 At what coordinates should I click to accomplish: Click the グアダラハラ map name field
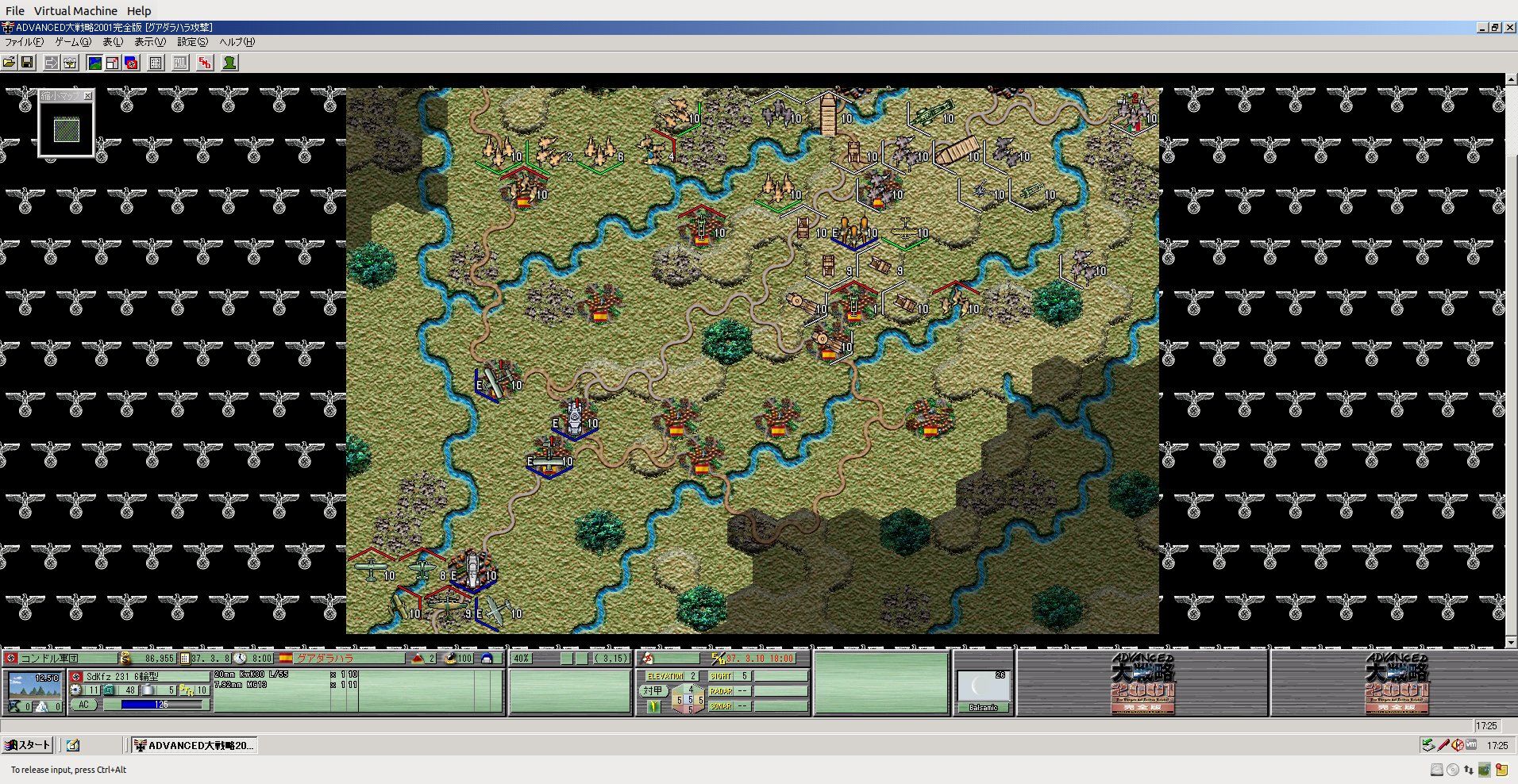point(349,658)
